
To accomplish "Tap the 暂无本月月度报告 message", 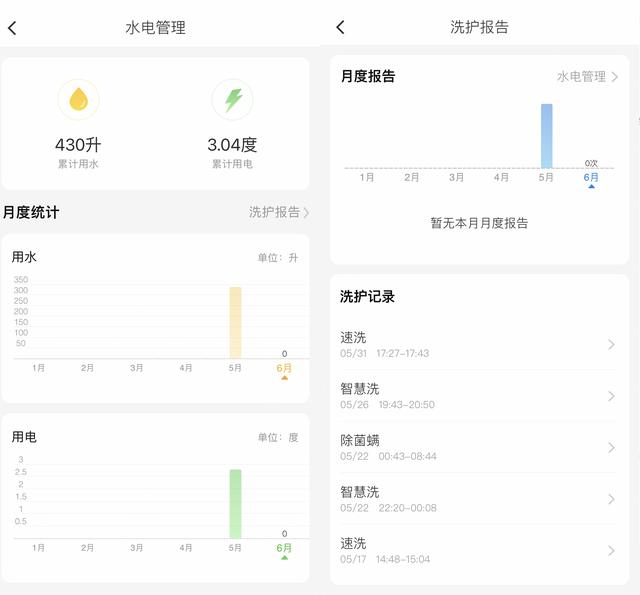I will point(479,223).
